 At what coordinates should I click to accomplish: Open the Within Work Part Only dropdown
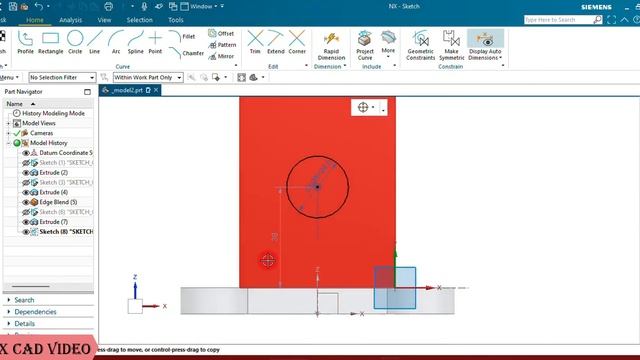(148, 77)
